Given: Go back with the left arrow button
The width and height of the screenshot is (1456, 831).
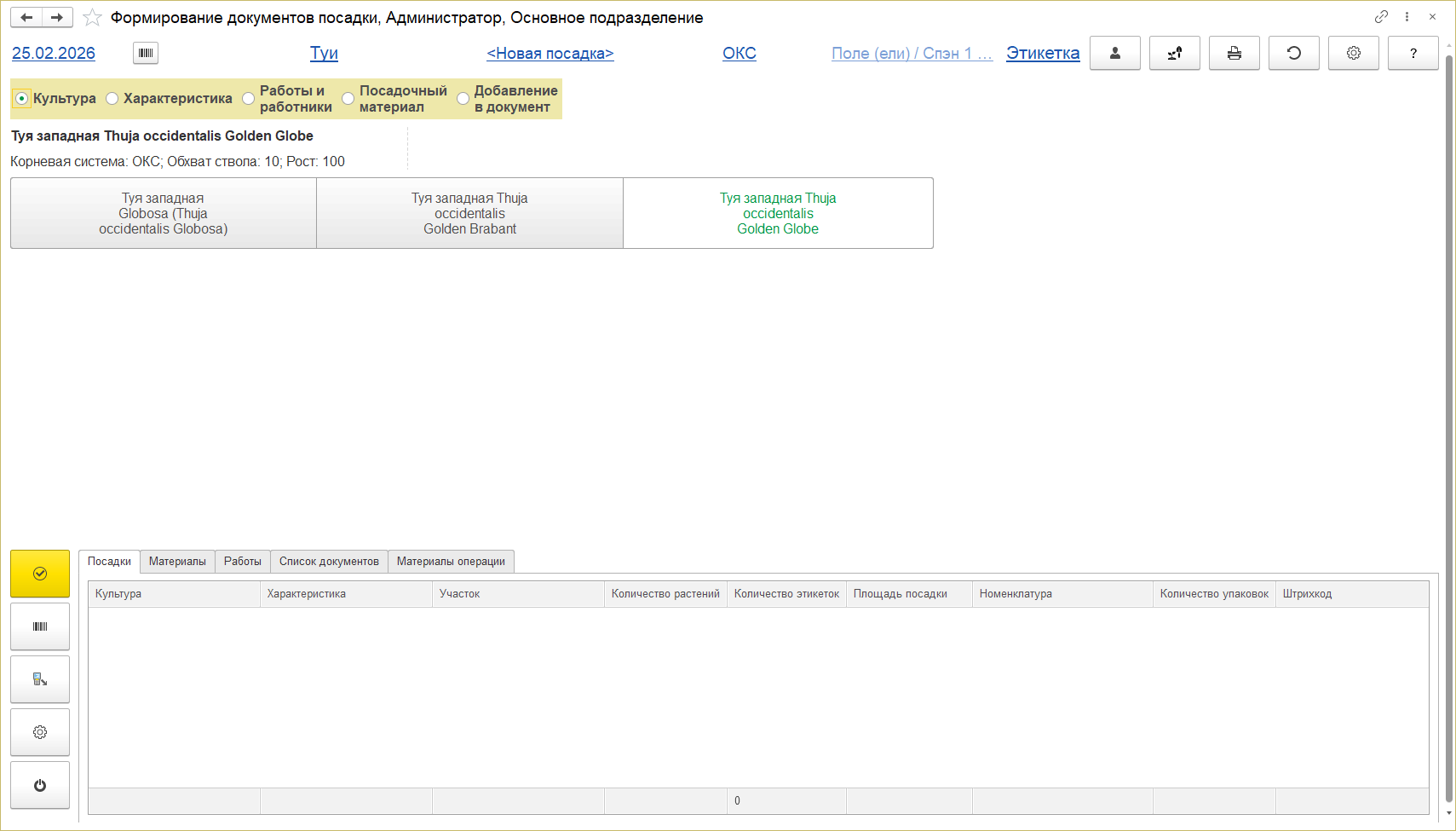Looking at the screenshot, I should point(26,17).
